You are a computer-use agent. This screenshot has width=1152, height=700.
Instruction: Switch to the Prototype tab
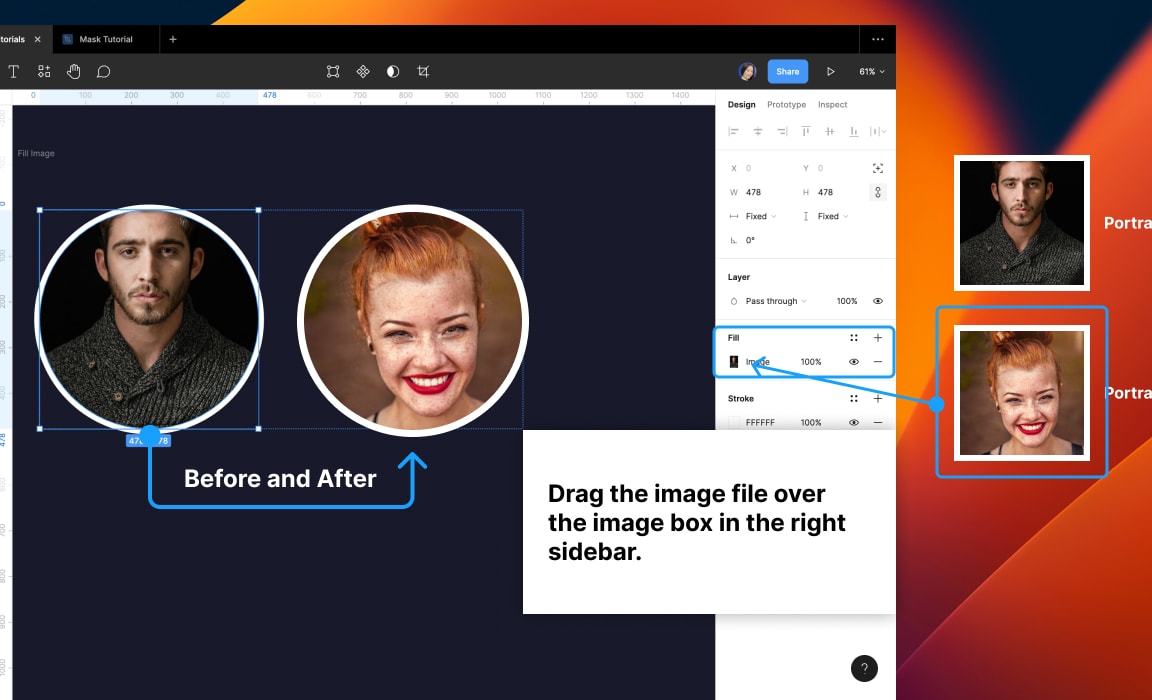(x=787, y=105)
